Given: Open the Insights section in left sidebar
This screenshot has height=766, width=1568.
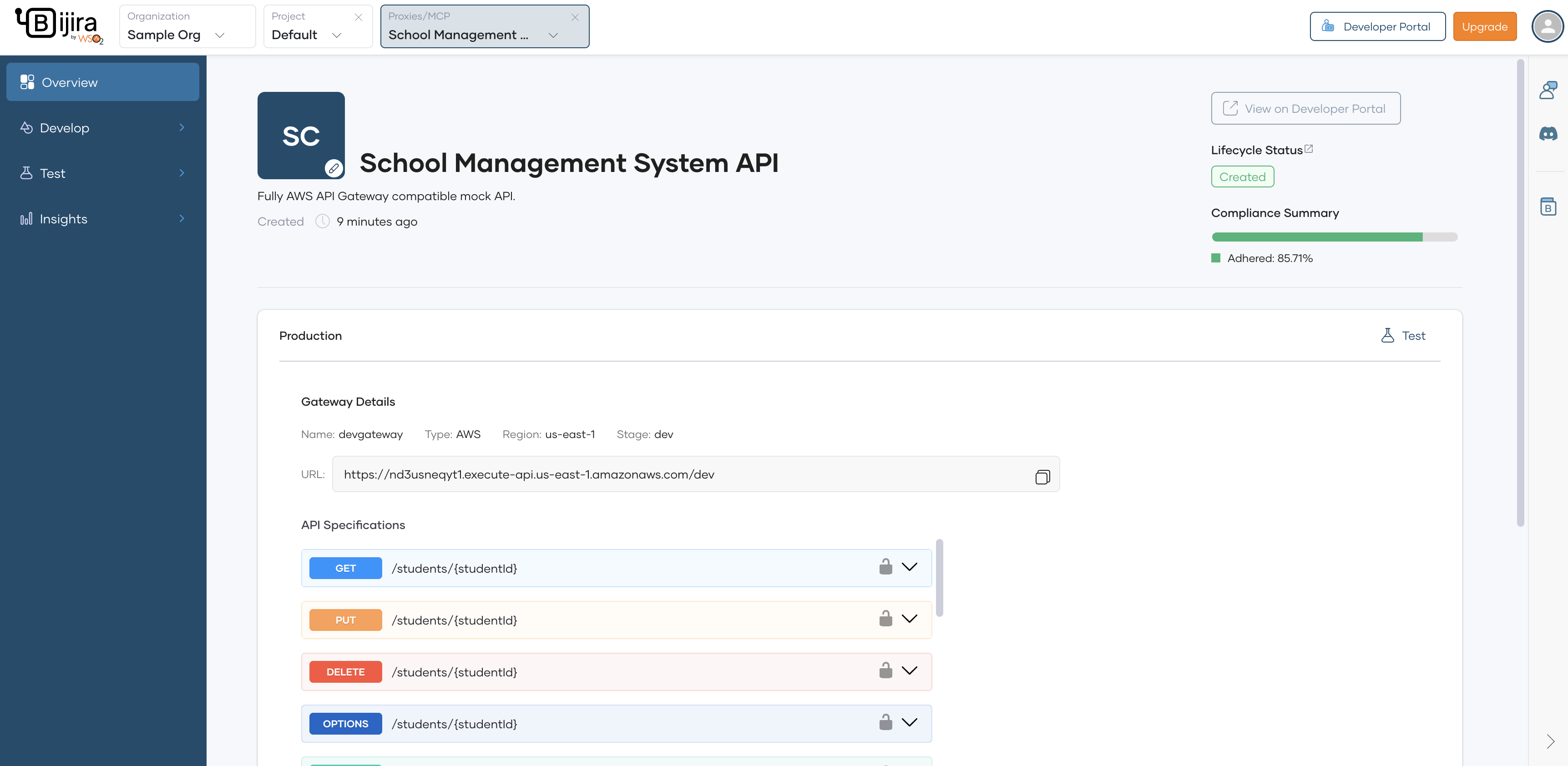Looking at the screenshot, I should (x=63, y=218).
